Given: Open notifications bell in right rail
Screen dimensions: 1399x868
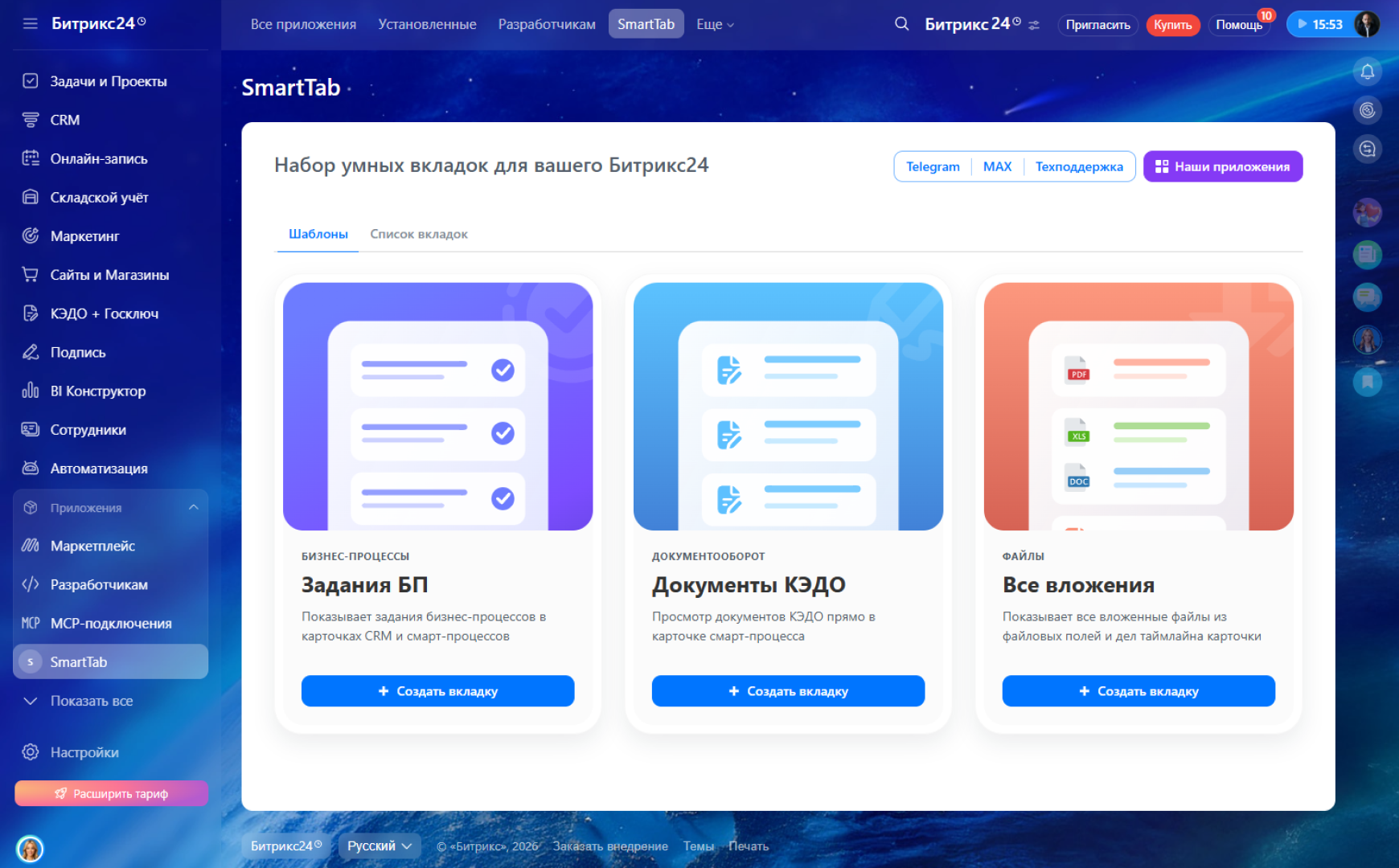Looking at the screenshot, I should 1367,72.
